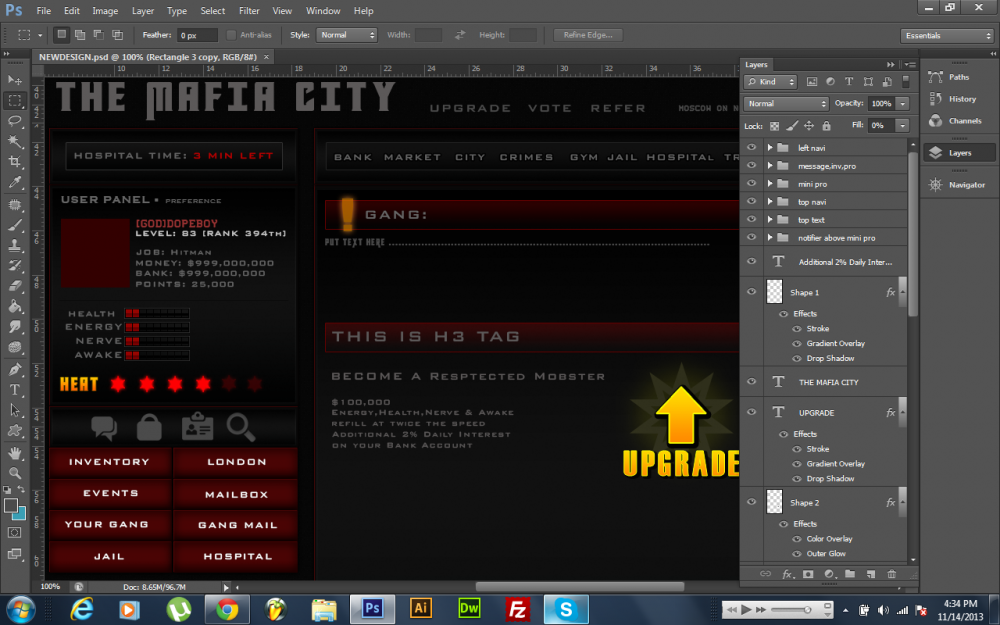The height and width of the screenshot is (625, 1000).
Task: Select the Lasso tool
Action: tap(15, 121)
